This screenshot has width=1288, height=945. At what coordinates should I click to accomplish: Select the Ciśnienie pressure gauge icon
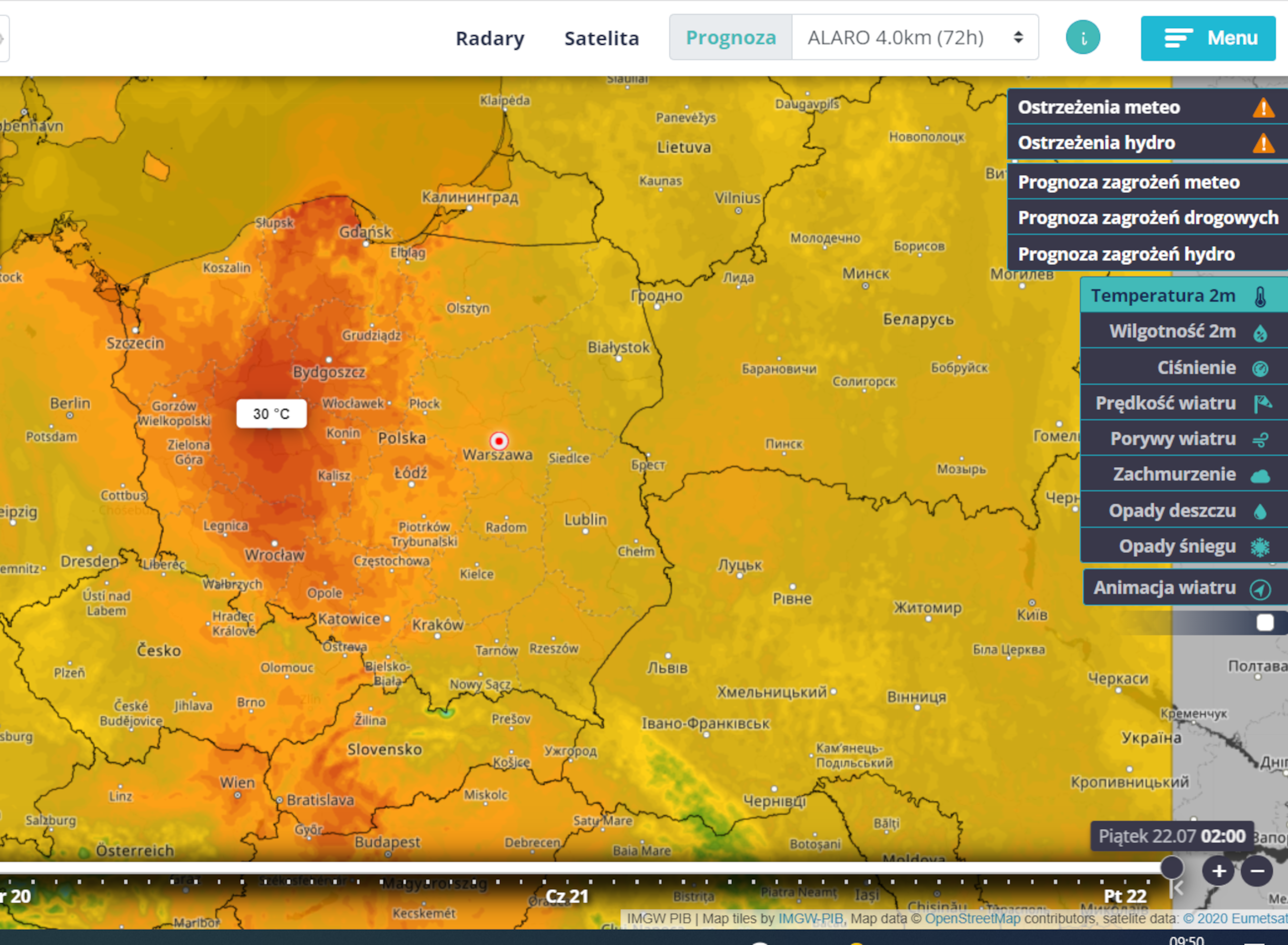coord(1260,368)
